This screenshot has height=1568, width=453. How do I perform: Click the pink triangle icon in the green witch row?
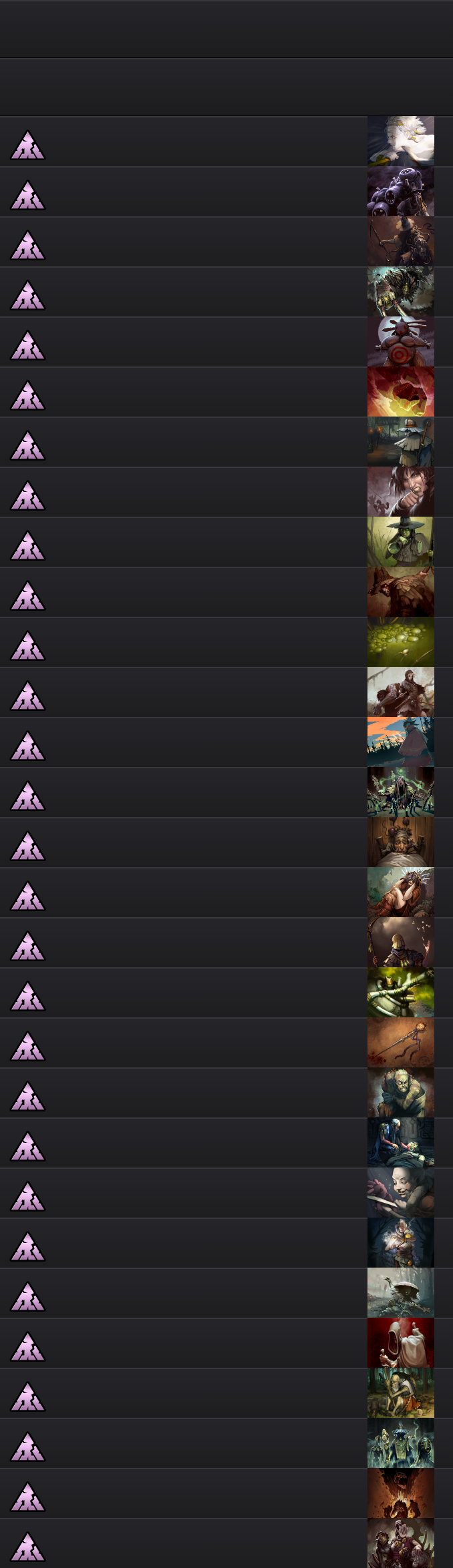point(27,546)
